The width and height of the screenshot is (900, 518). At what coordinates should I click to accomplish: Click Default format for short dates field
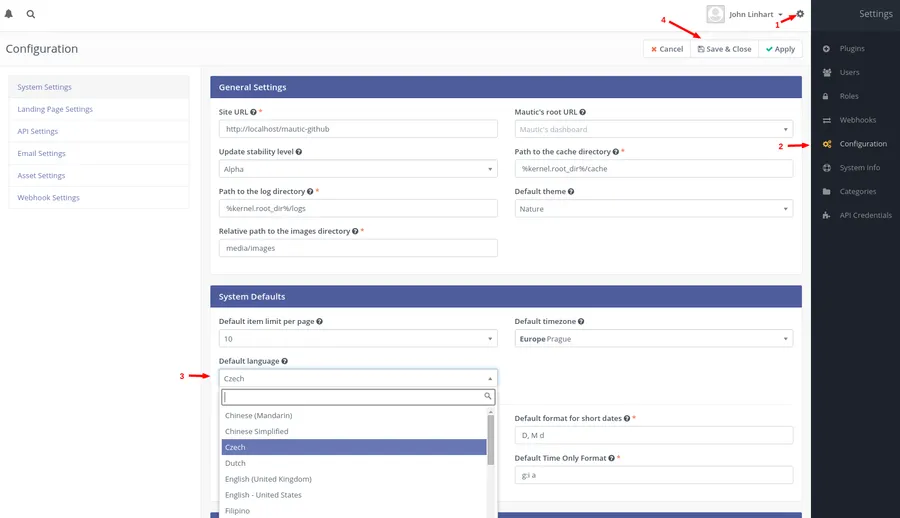coord(654,435)
